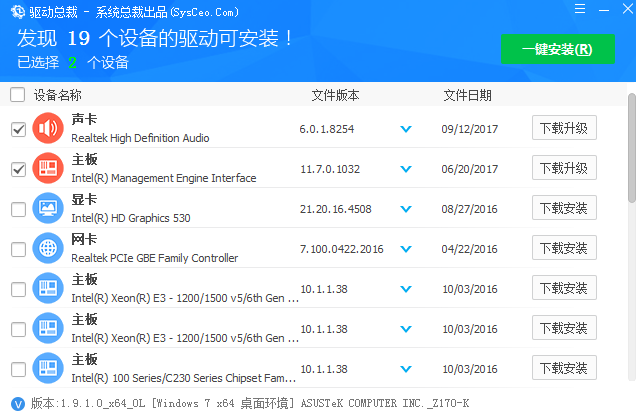Image resolution: width=636 pixels, height=415 pixels.
Task: Check the 100 Series/C230 Chipset checkbox
Action: [x=18, y=369]
